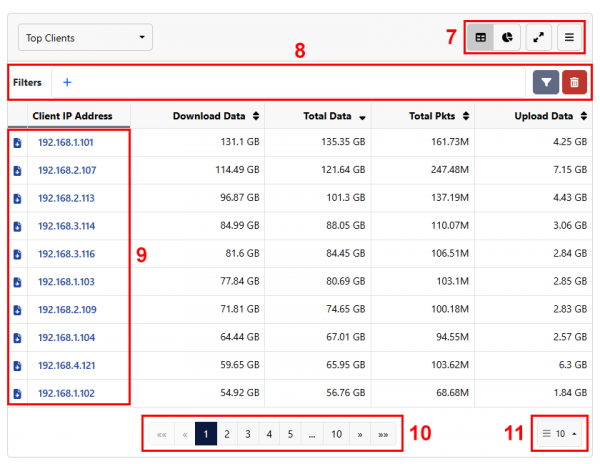Open rows-per-page dropdown showing 10
Screen dimensions: 600x464
(x=560, y=434)
